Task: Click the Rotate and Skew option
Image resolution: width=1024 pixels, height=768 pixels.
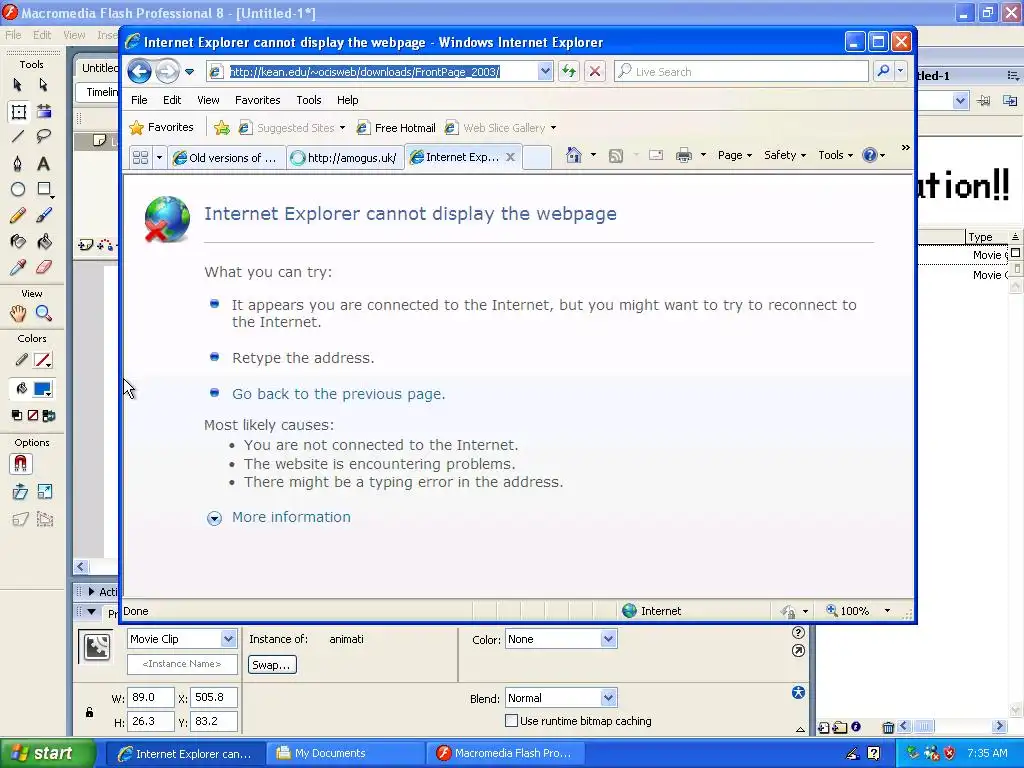Action: (20, 492)
